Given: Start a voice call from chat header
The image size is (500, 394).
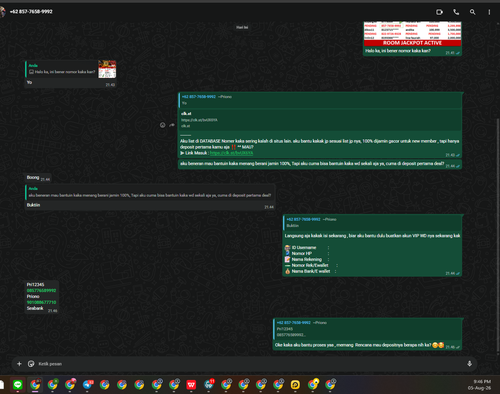Looking at the screenshot, I should [x=456, y=12].
